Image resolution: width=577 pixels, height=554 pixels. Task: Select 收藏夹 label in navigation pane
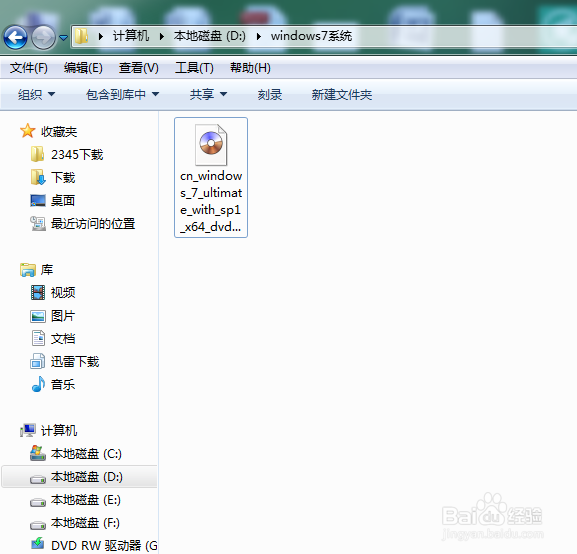[59, 131]
